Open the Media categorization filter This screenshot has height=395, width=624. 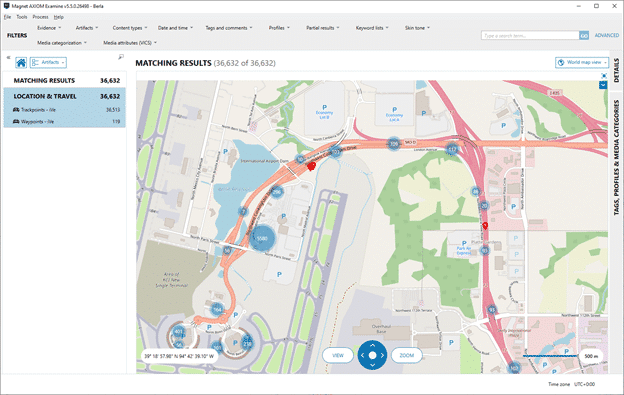tap(62, 43)
